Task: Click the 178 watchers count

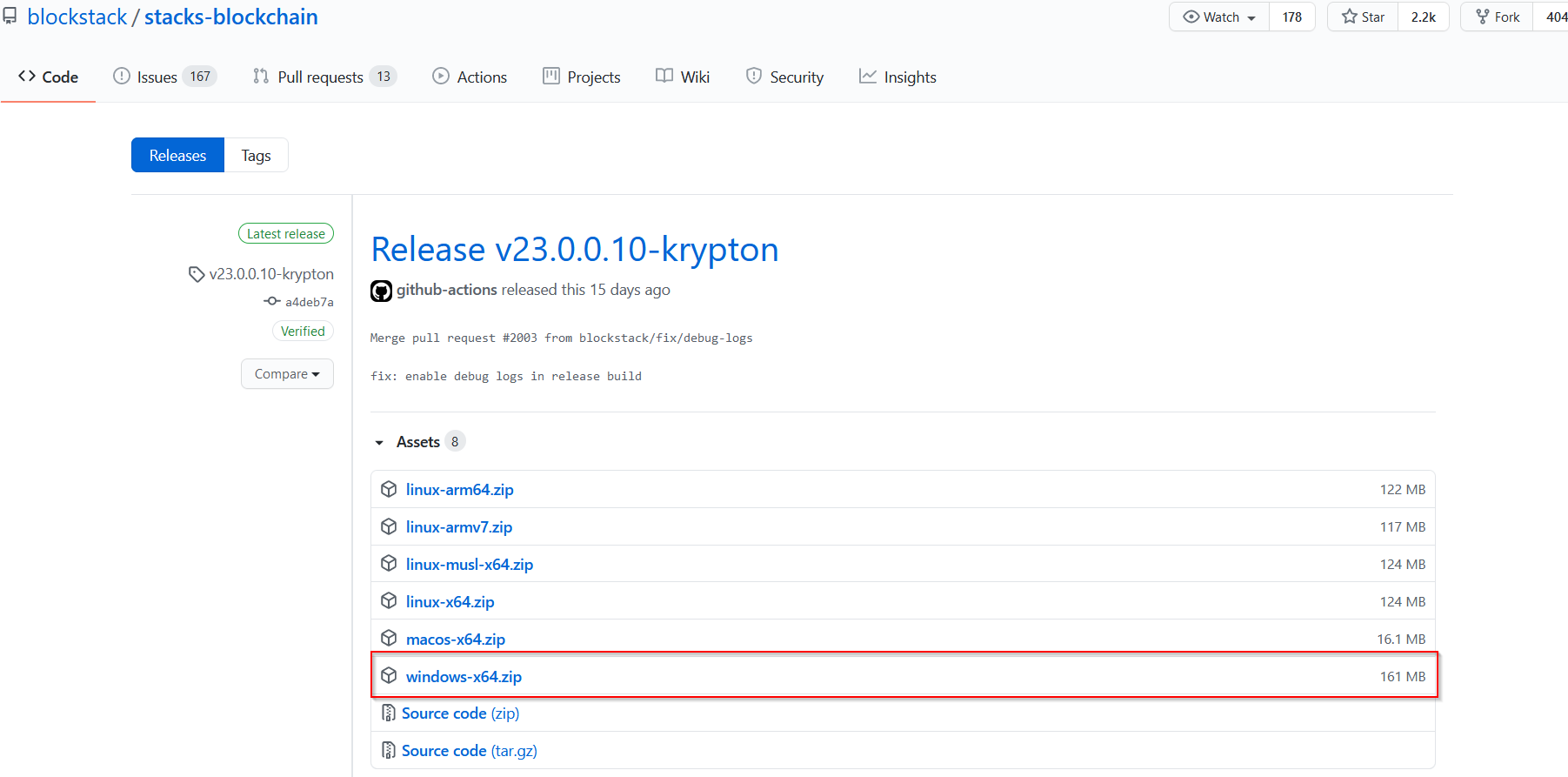Action: pos(1292,17)
